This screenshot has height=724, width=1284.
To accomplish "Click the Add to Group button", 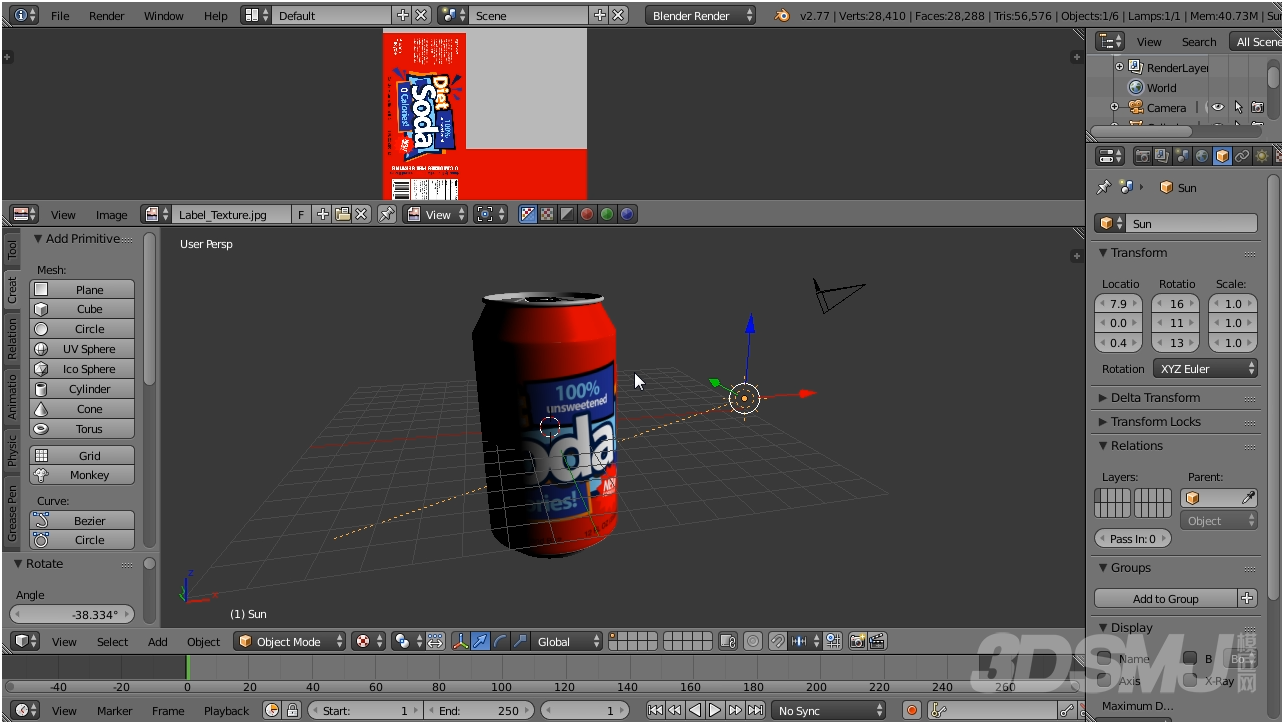I will [x=1165, y=598].
